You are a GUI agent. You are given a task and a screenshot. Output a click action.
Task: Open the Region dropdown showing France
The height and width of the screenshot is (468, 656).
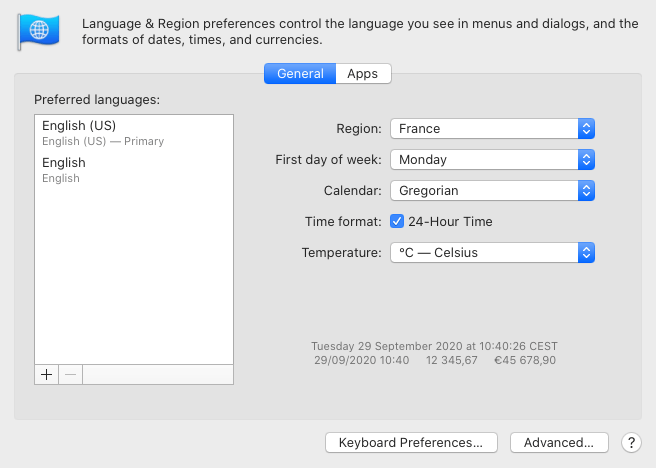[492, 128]
